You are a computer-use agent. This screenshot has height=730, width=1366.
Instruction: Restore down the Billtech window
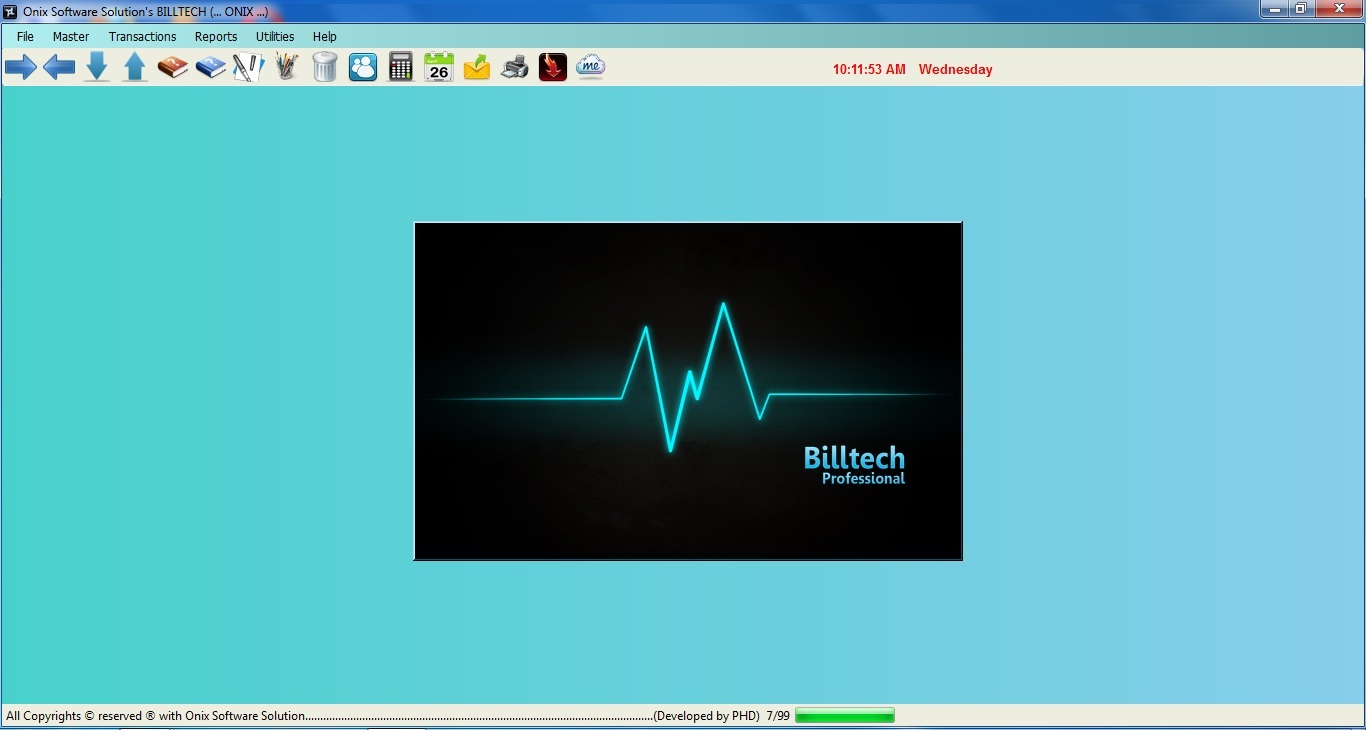click(1301, 9)
